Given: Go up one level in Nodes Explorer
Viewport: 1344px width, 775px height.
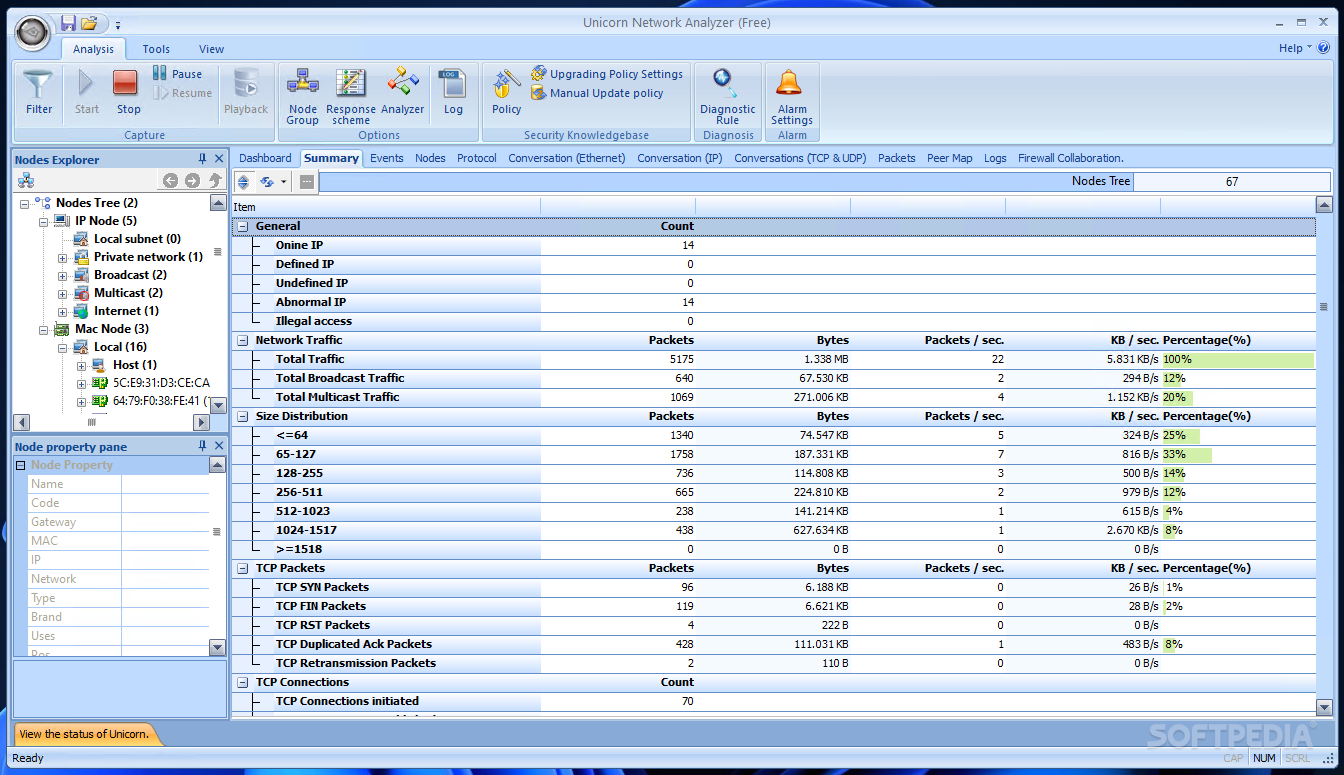Looking at the screenshot, I should click(214, 181).
